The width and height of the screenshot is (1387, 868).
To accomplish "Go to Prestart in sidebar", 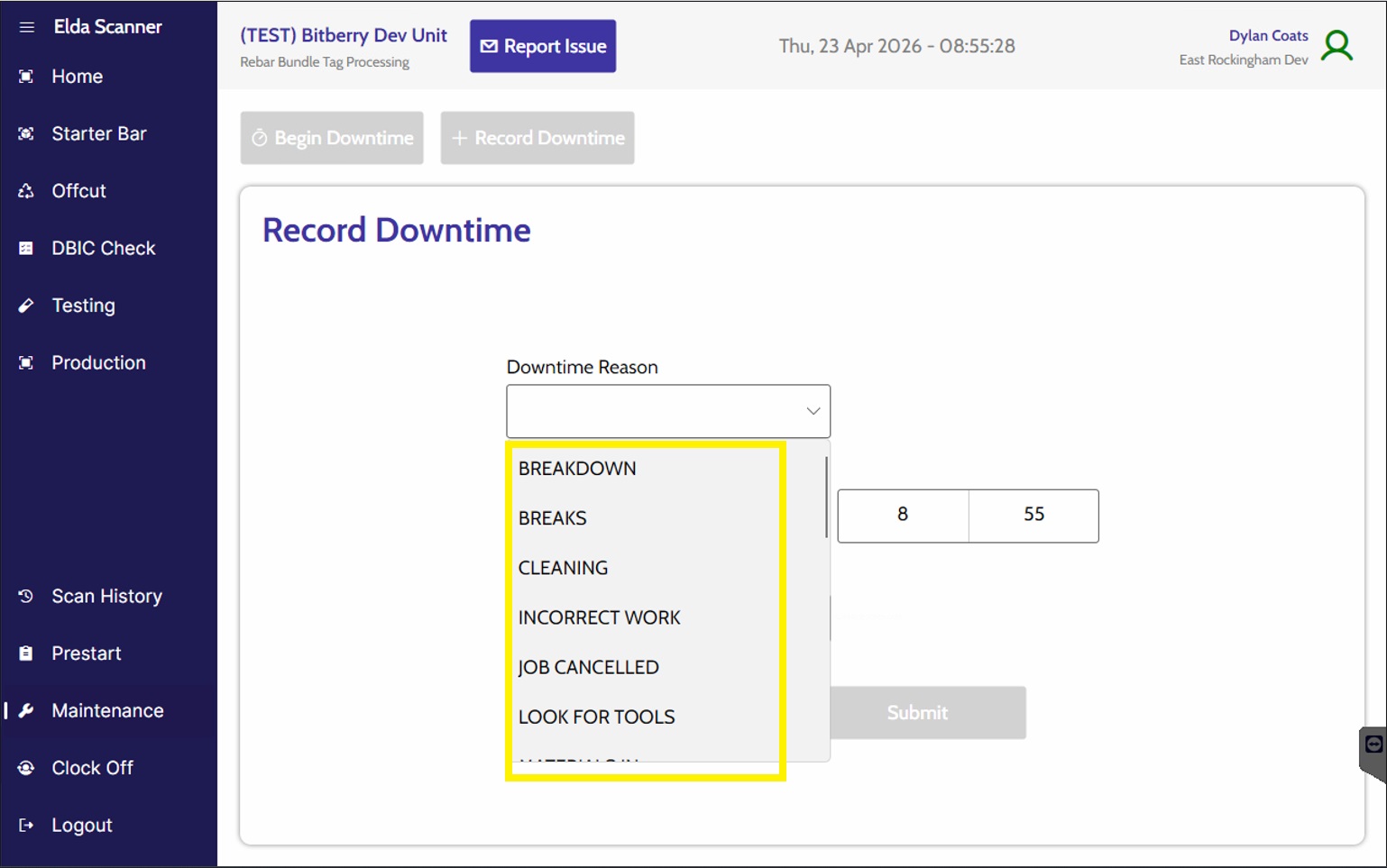I will pyautogui.click(x=108, y=653).
